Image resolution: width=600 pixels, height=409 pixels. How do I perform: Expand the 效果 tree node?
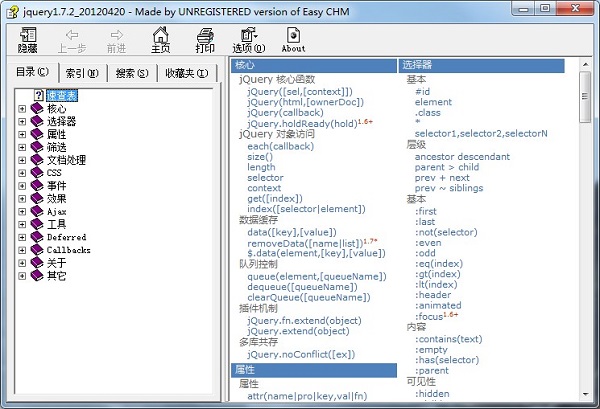(22, 199)
